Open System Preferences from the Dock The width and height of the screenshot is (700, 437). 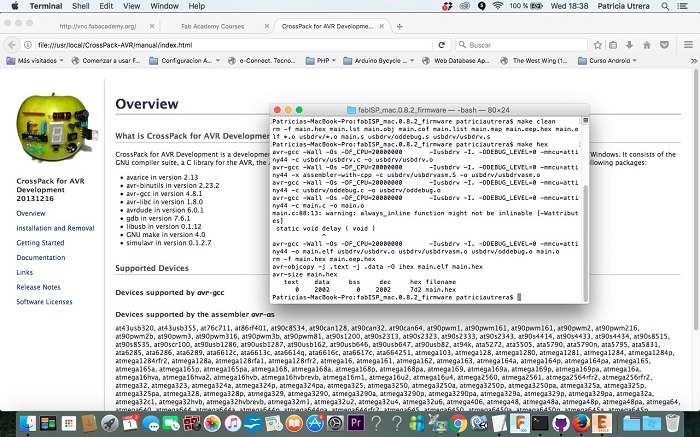point(335,422)
